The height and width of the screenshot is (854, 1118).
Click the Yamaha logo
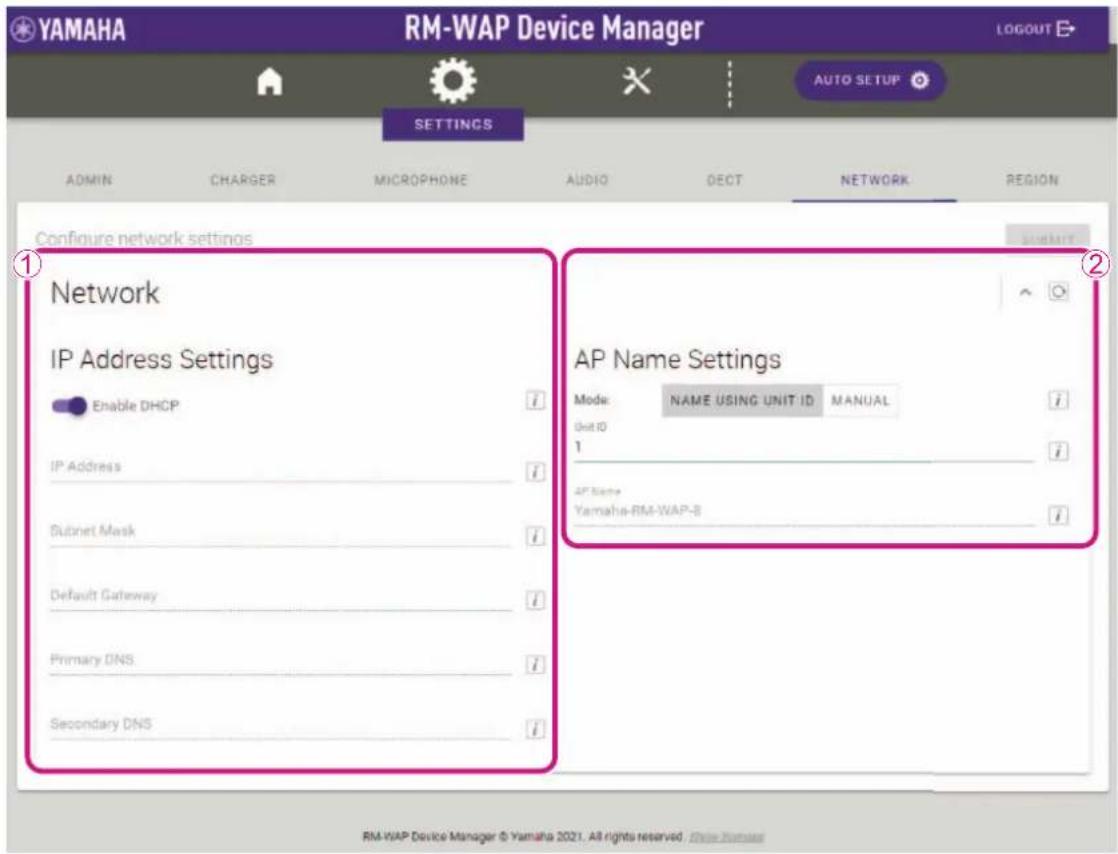tap(68, 29)
